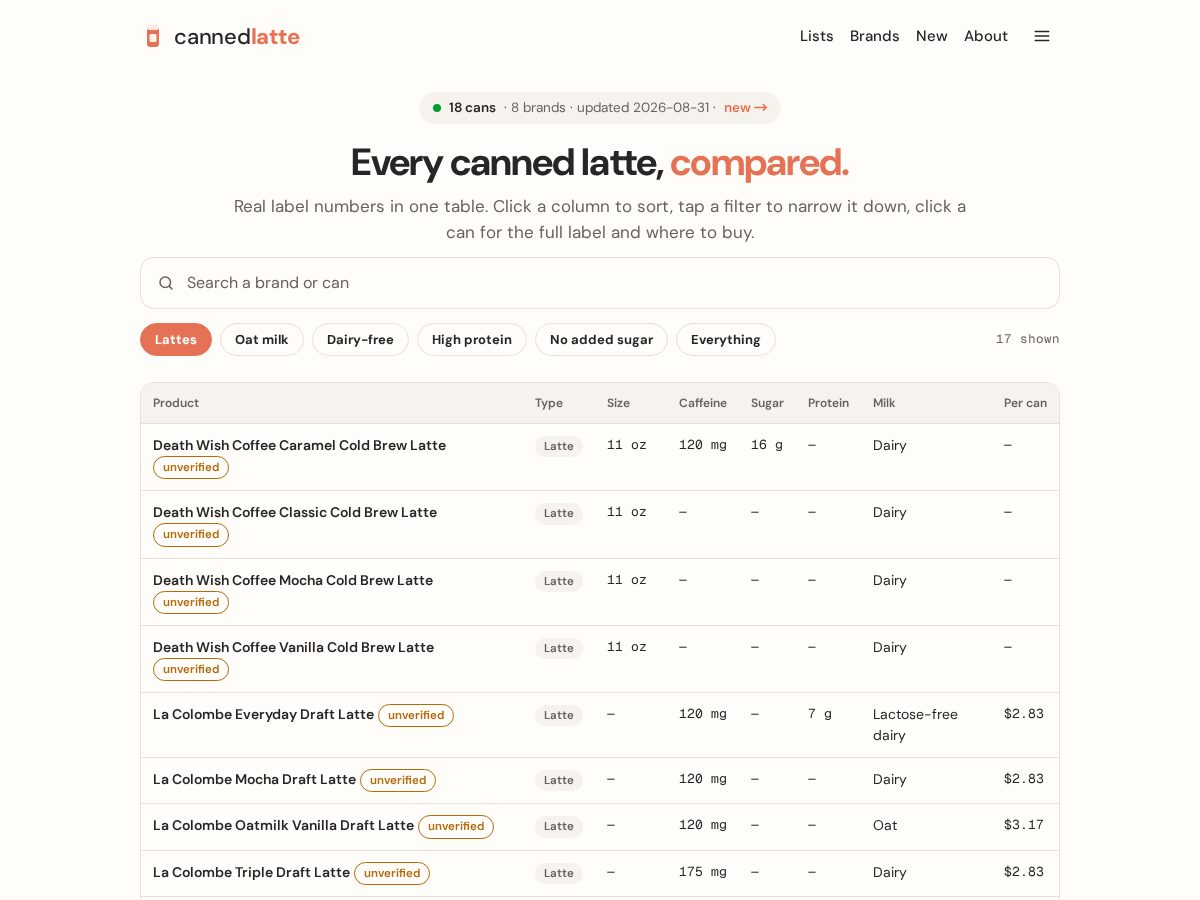Follow the 'new →' link in status pill

746,108
